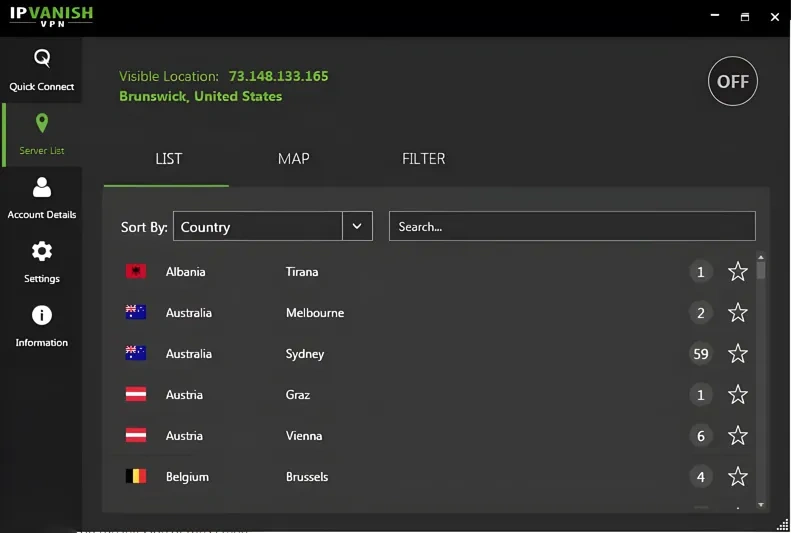Favorite the Australia Melbourne server
The width and height of the screenshot is (791, 533).
coord(738,313)
